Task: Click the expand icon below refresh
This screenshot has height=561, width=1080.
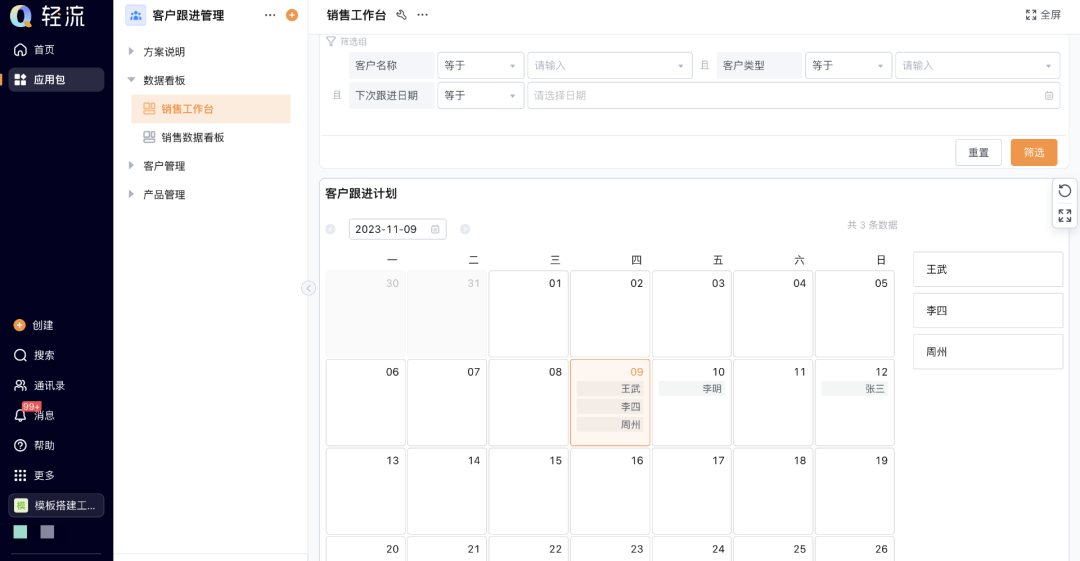Action: [1065, 215]
